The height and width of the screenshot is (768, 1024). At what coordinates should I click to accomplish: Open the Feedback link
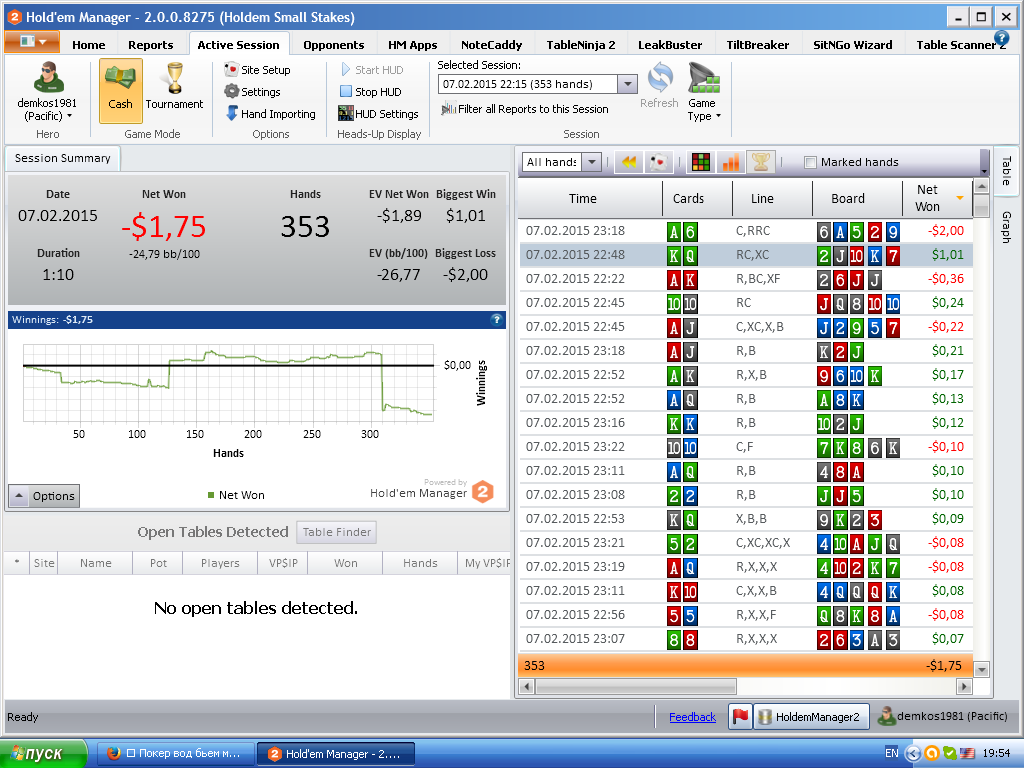tap(692, 717)
